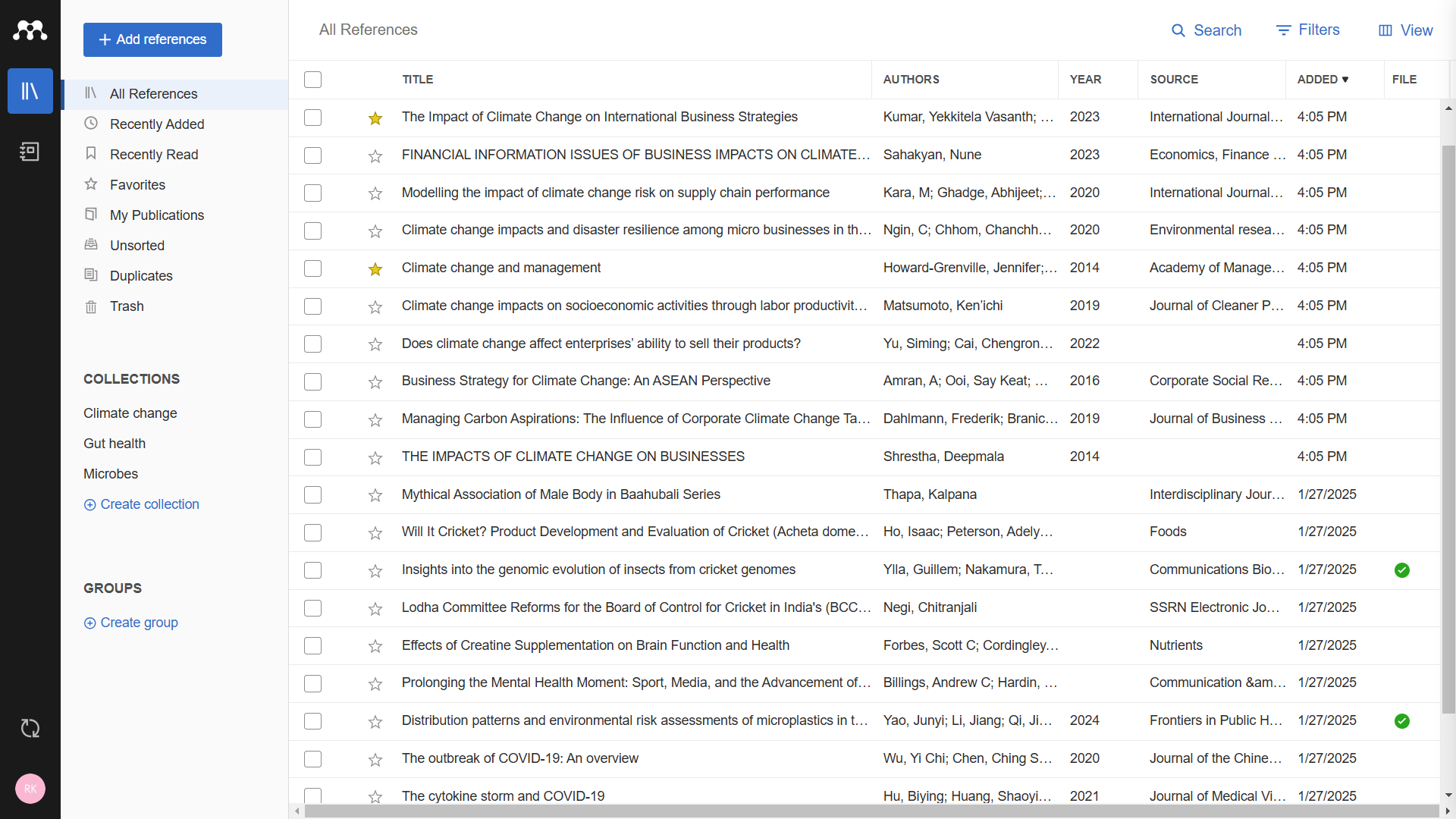Image resolution: width=1456 pixels, height=819 pixels.
Task: Open the Filters dropdown
Action: click(1308, 30)
